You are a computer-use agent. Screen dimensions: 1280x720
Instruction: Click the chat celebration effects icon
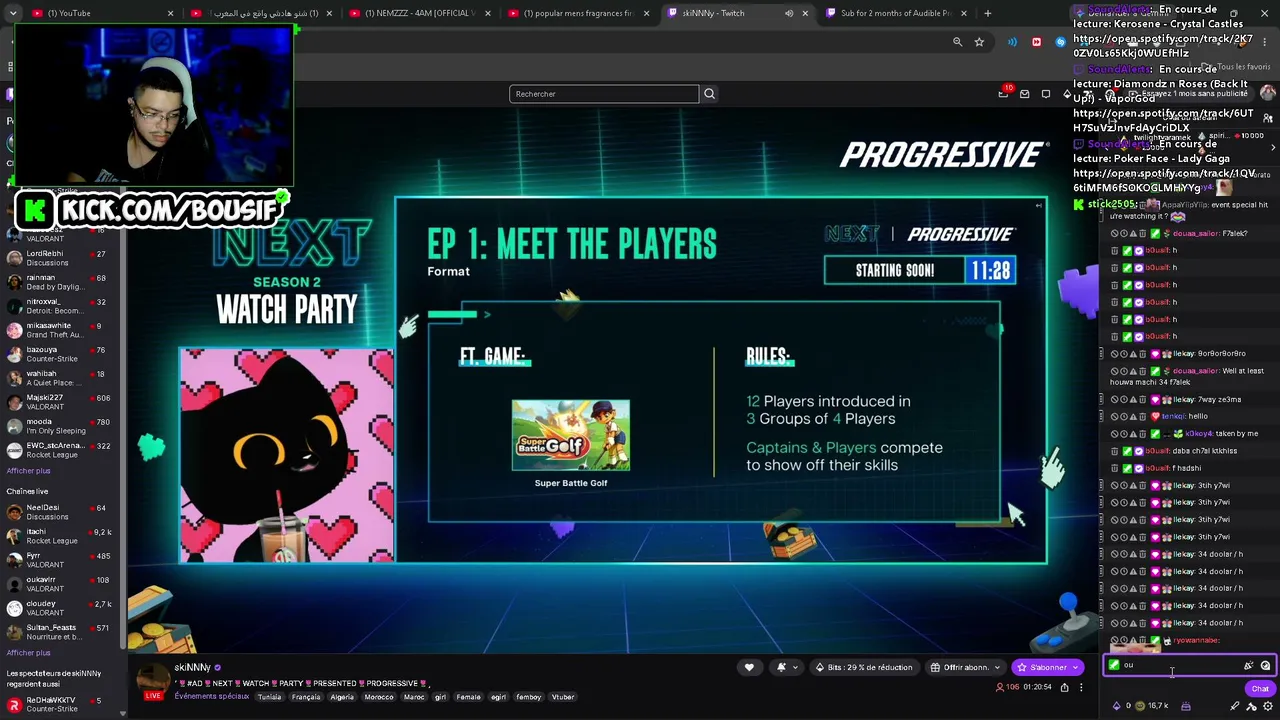1248,665
